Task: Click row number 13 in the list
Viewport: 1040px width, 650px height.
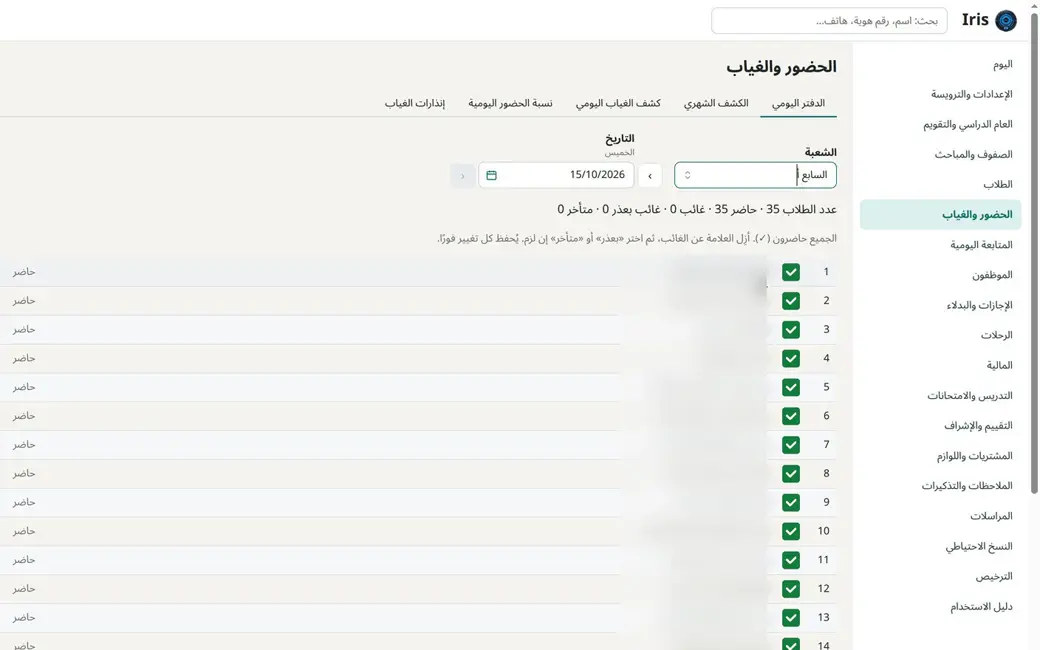Action: (823, 618)
